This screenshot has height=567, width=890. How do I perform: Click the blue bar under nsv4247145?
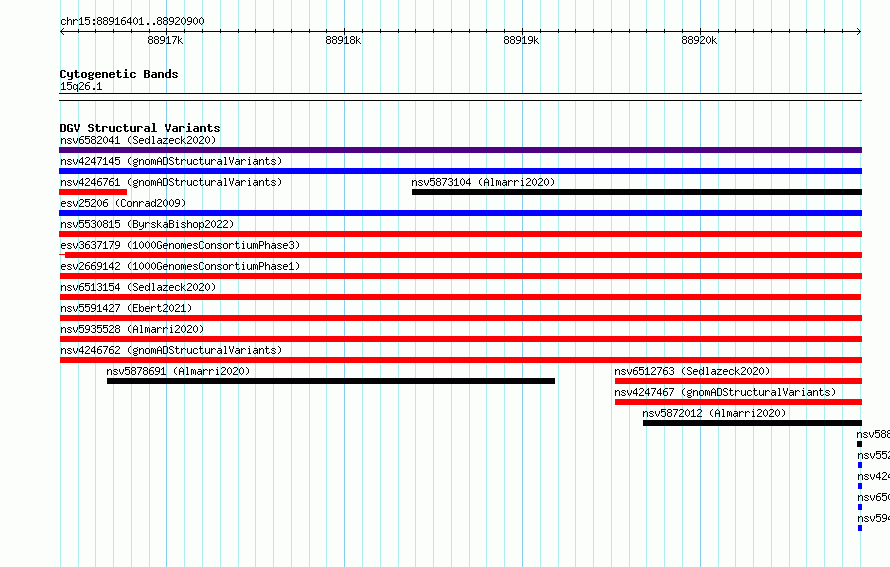[x=460, y=171]
